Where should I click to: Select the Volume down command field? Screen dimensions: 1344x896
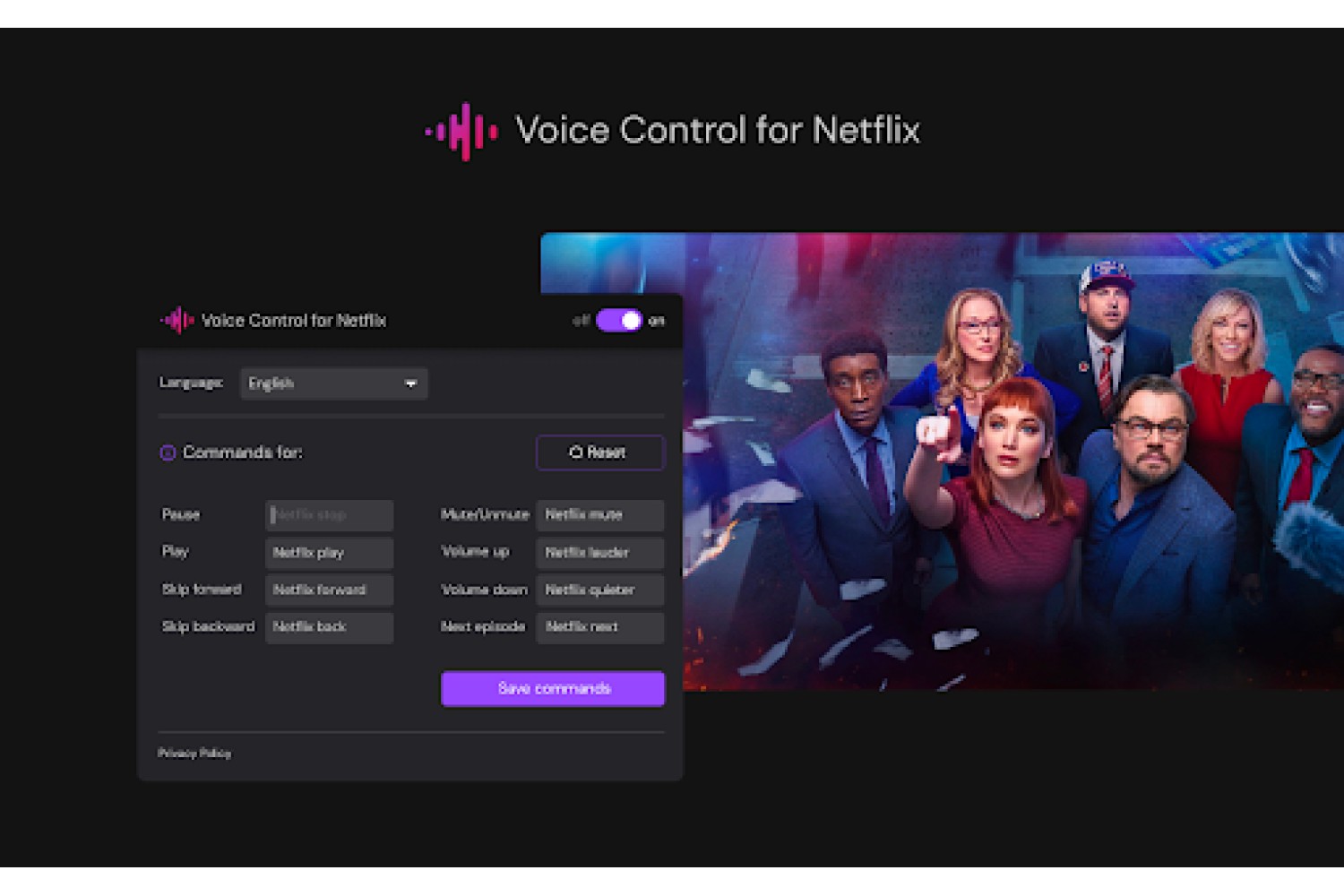coord(599,590)
